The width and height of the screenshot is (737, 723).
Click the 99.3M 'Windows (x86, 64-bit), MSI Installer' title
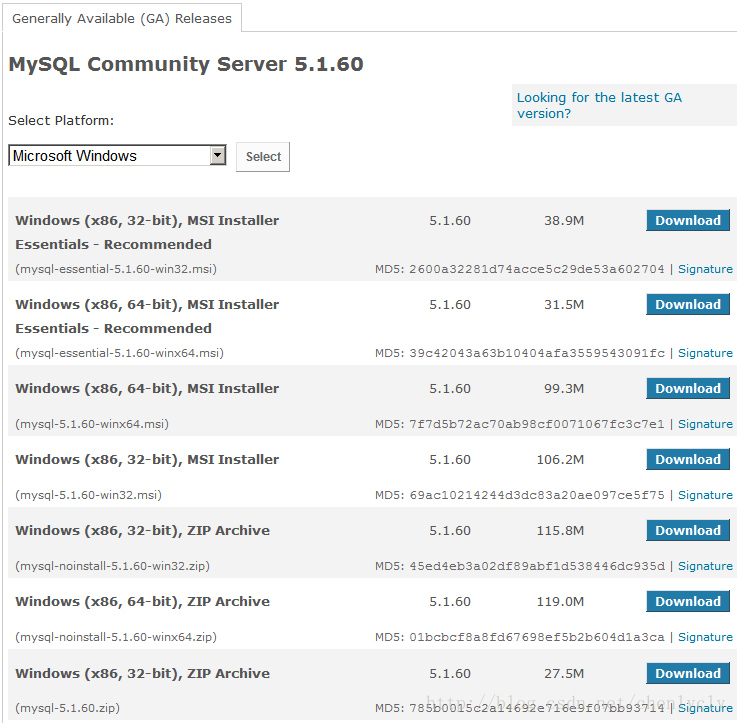tap(147, 389)
